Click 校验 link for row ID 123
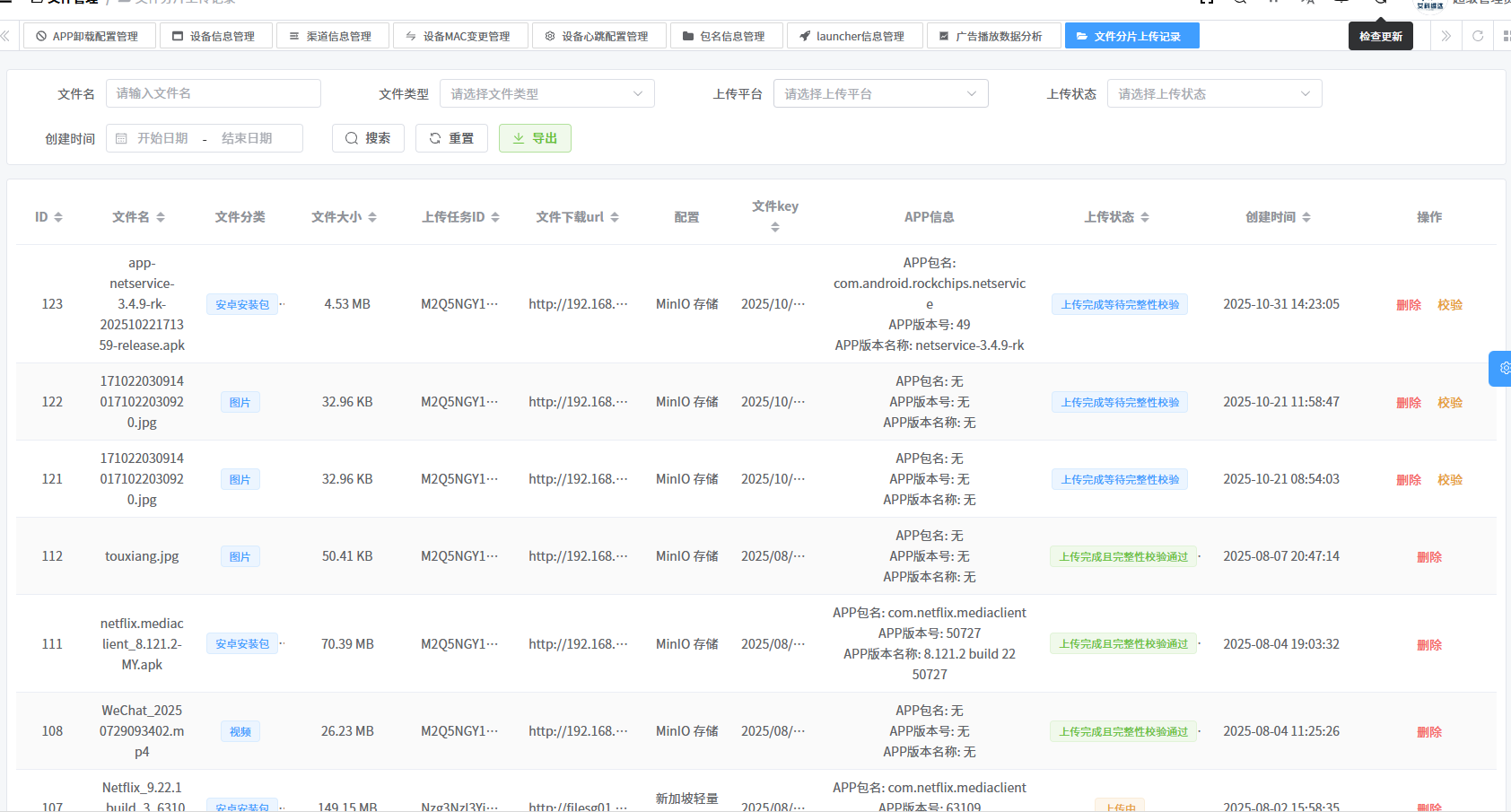1511x812 pixels. [x=1449, y=305]
